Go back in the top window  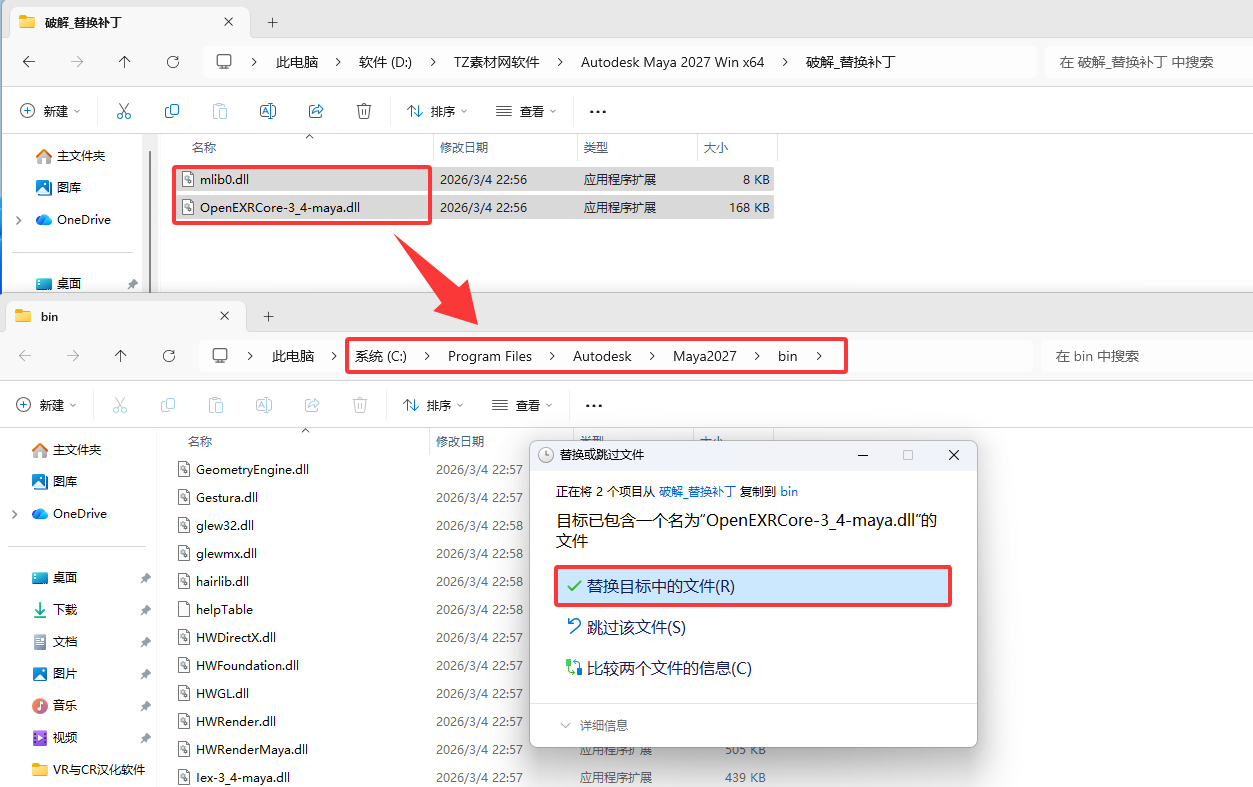click(29, 62)
